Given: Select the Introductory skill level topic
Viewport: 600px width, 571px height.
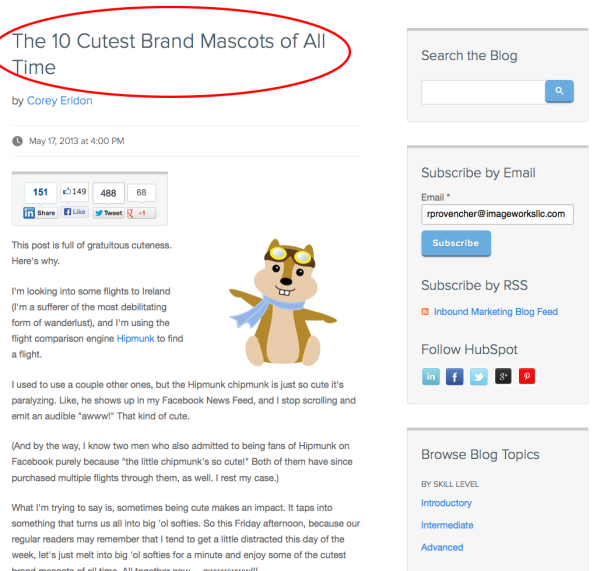Looking at the screenshot, I should click(x=446, y=503).
